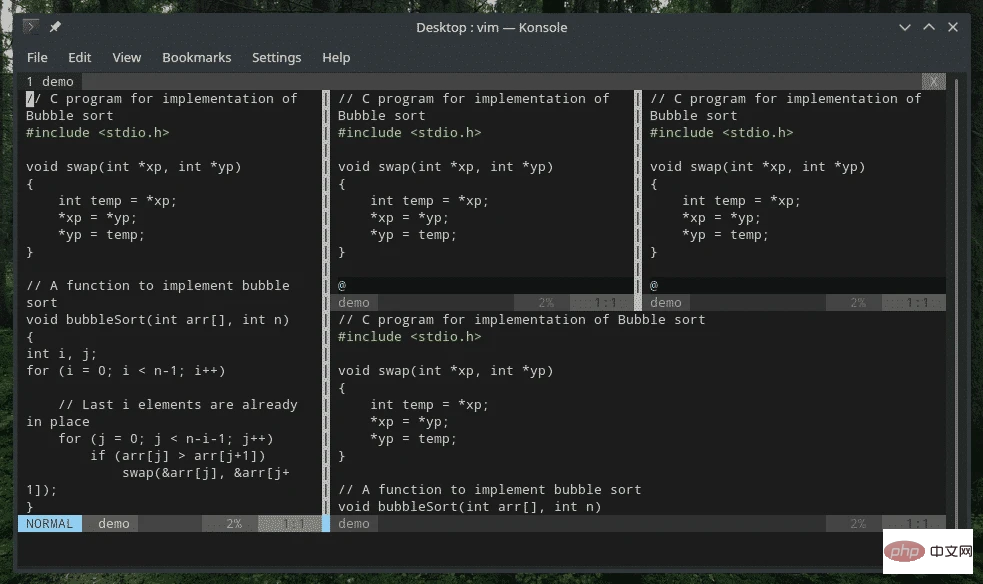Image resolution: width=983 pixels, height=584 pixels.
Task: Open the Bookmarks menu
Action: (x=196, y=57)
